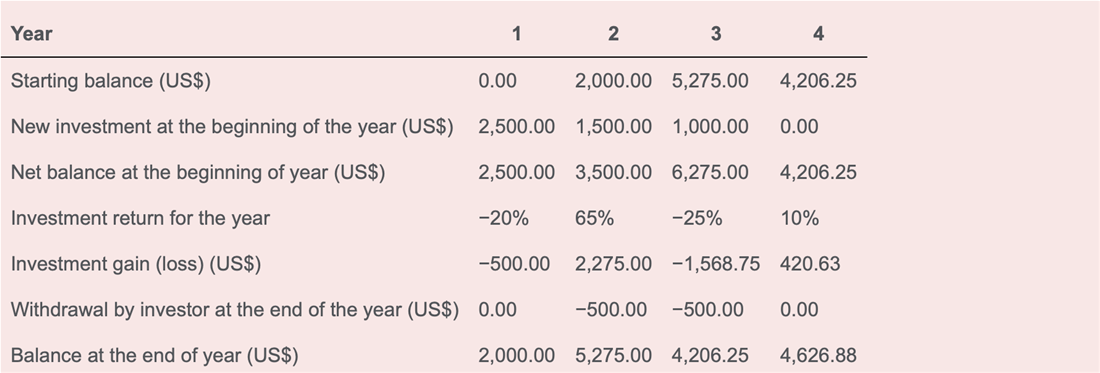This screenshot has height=373, width=1100.
Task: Click the 6,275.00 net balance value
Action: coord(710,172)
